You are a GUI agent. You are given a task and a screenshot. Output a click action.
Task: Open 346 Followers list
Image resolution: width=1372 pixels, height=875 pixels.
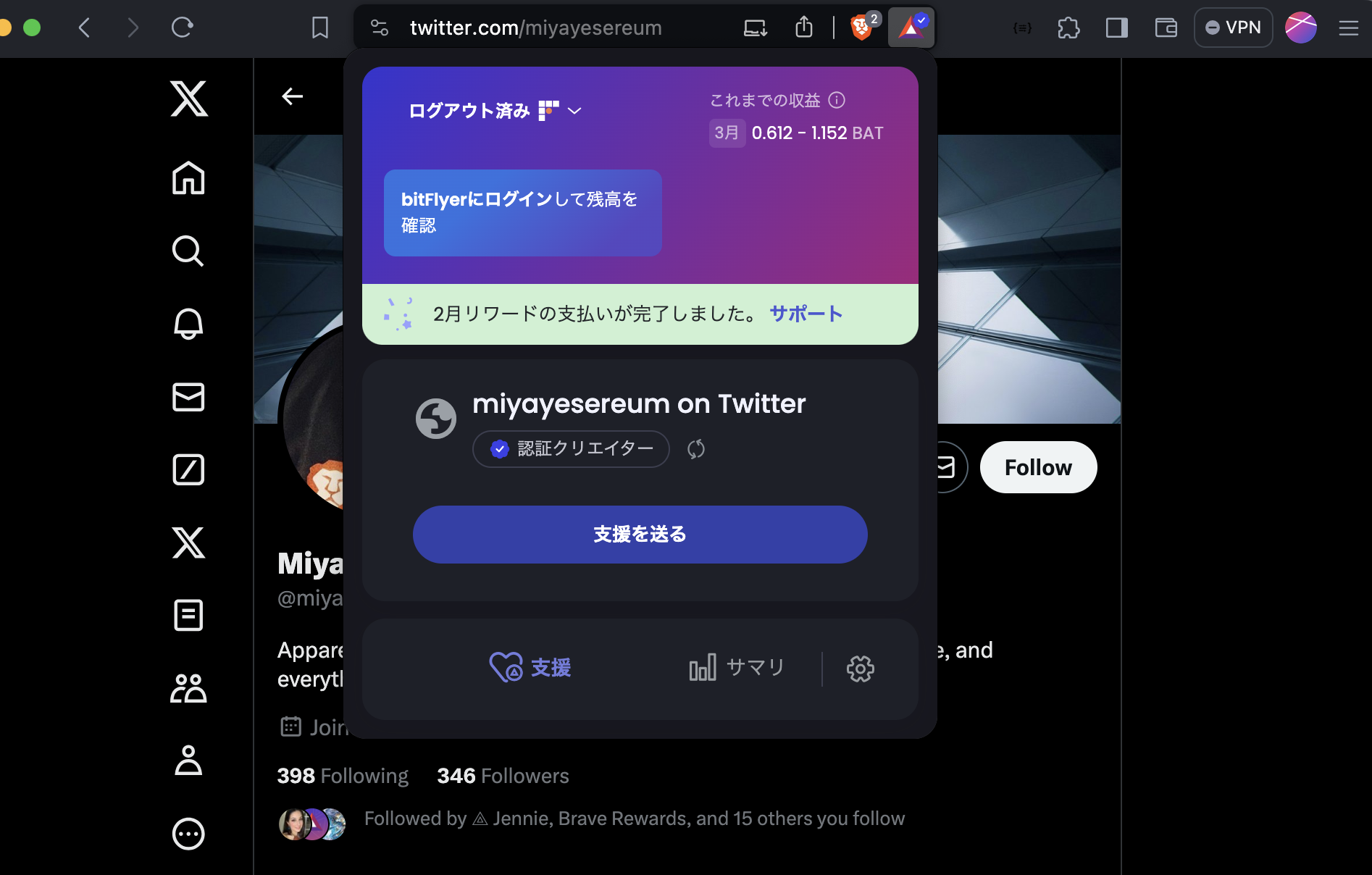pyautogui.click(x=503, y=776)
